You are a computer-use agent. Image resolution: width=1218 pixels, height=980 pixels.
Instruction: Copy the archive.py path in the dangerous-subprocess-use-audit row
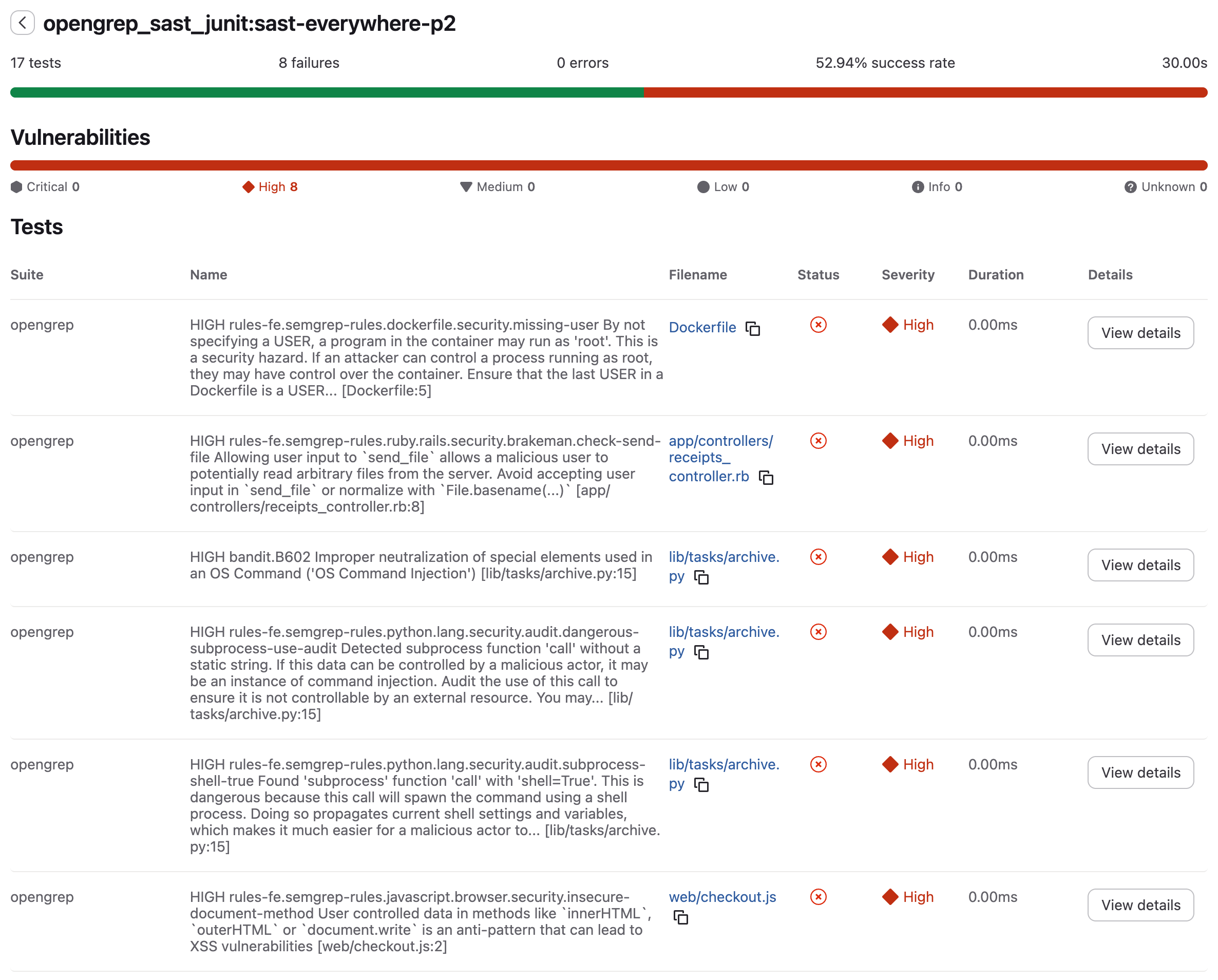[701, 652]
